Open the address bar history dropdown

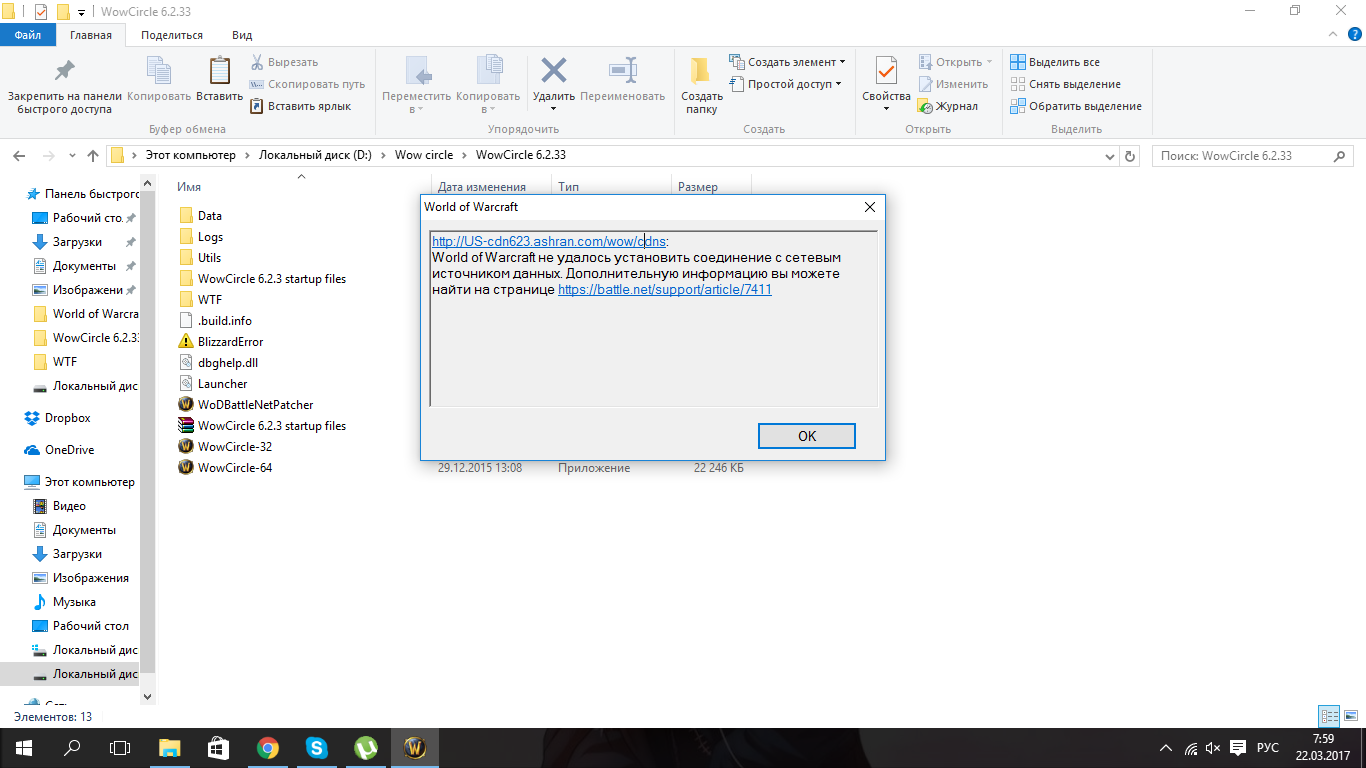tap(1109, 156)
